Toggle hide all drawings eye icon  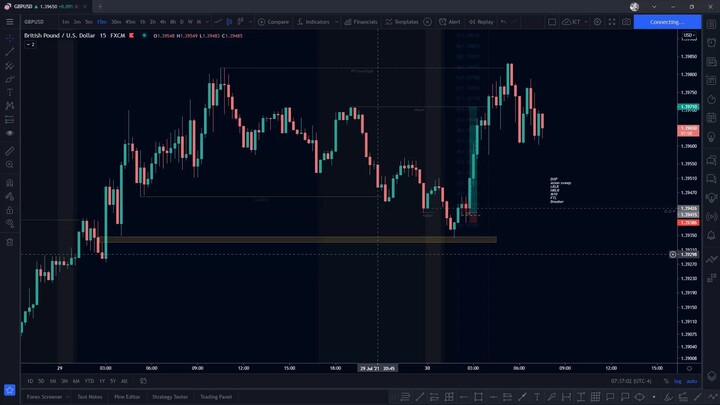click(10, 225)
